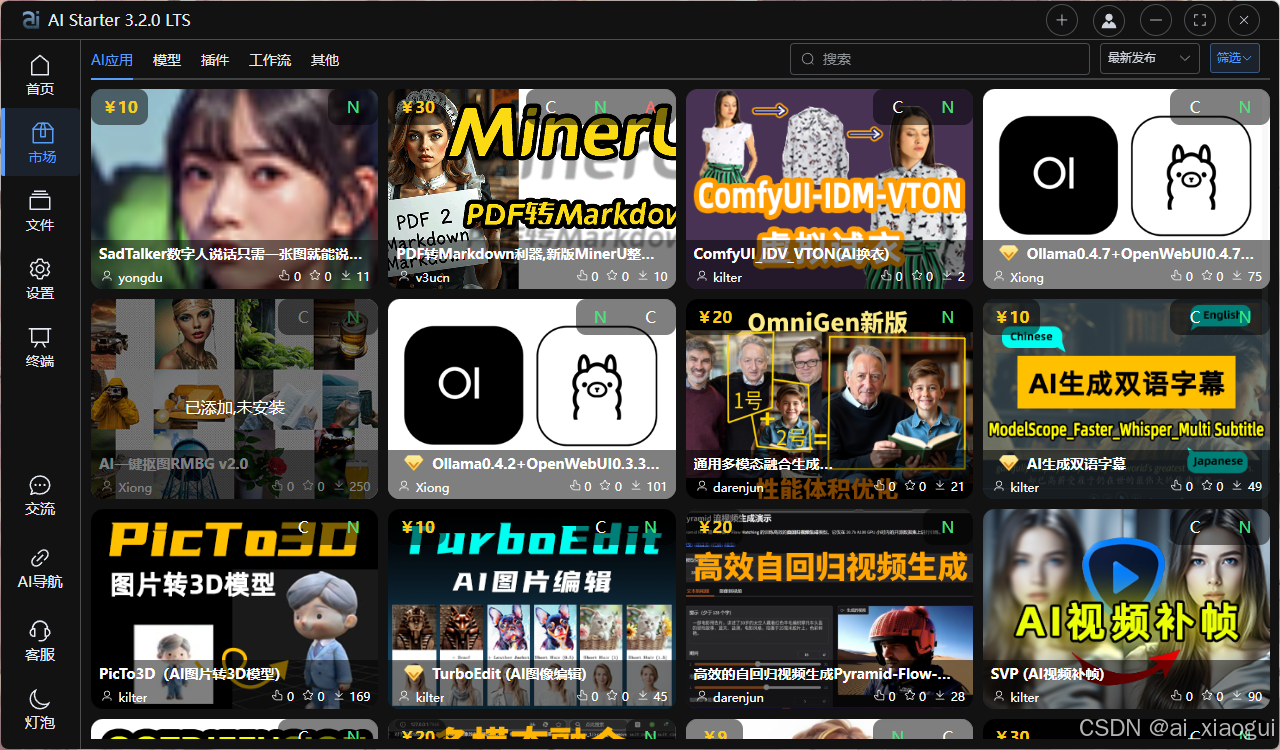The image size is (1280, 750).
Task: Contact 客服 customer support
Action: (x=40, y=641)
